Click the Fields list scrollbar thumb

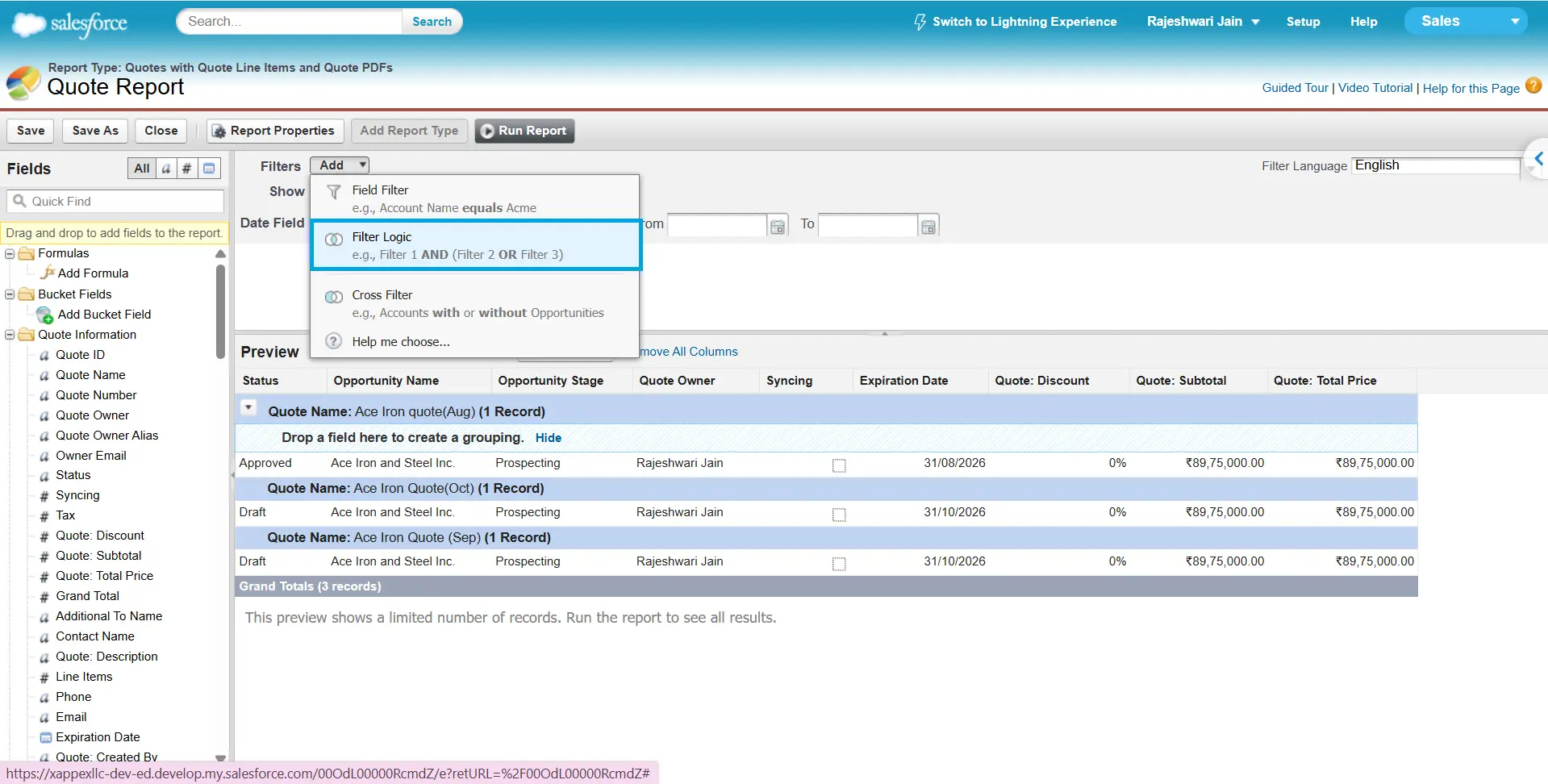coord(220,311)
